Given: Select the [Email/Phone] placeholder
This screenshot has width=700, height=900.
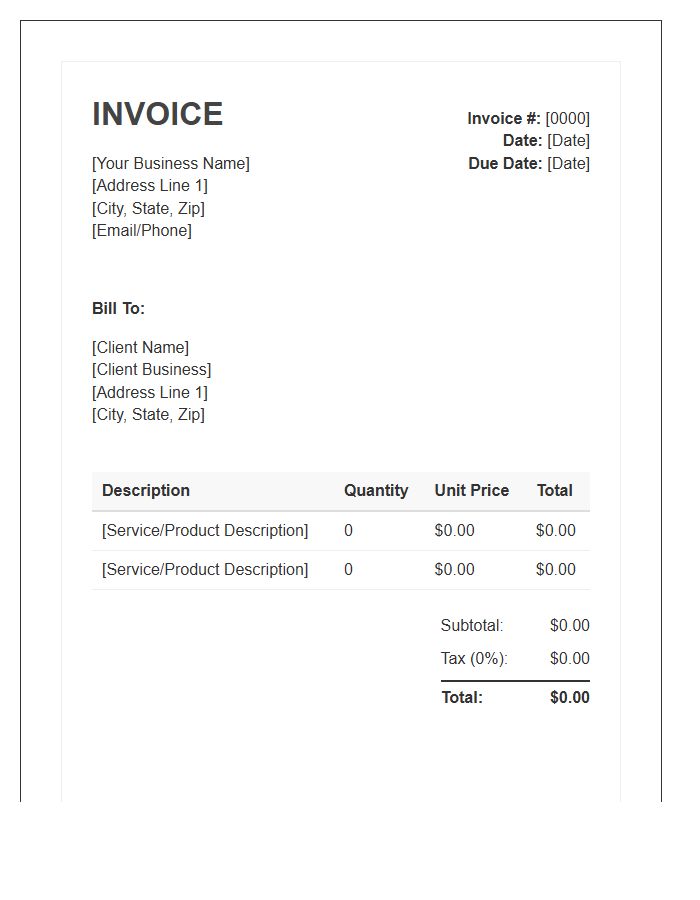Looking at the screenshot, I should point(142,231).
